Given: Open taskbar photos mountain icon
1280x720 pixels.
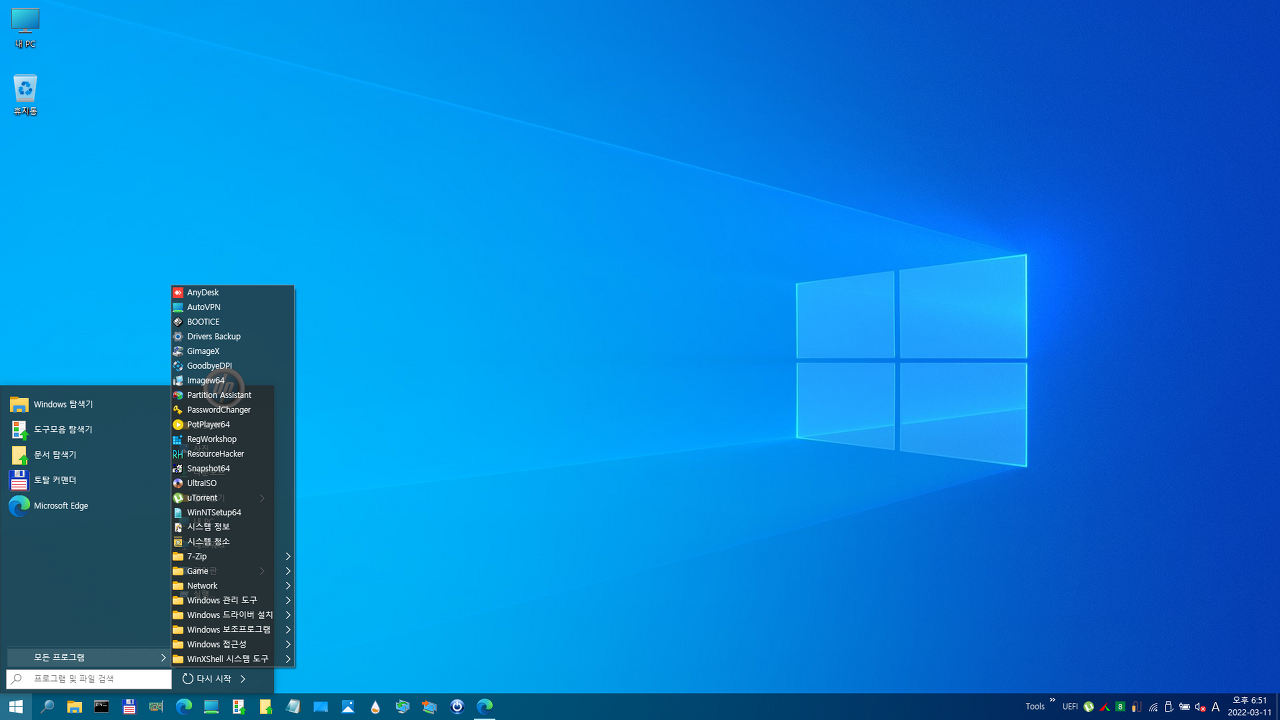Looking at the screenshot, I should click(348, 706).
